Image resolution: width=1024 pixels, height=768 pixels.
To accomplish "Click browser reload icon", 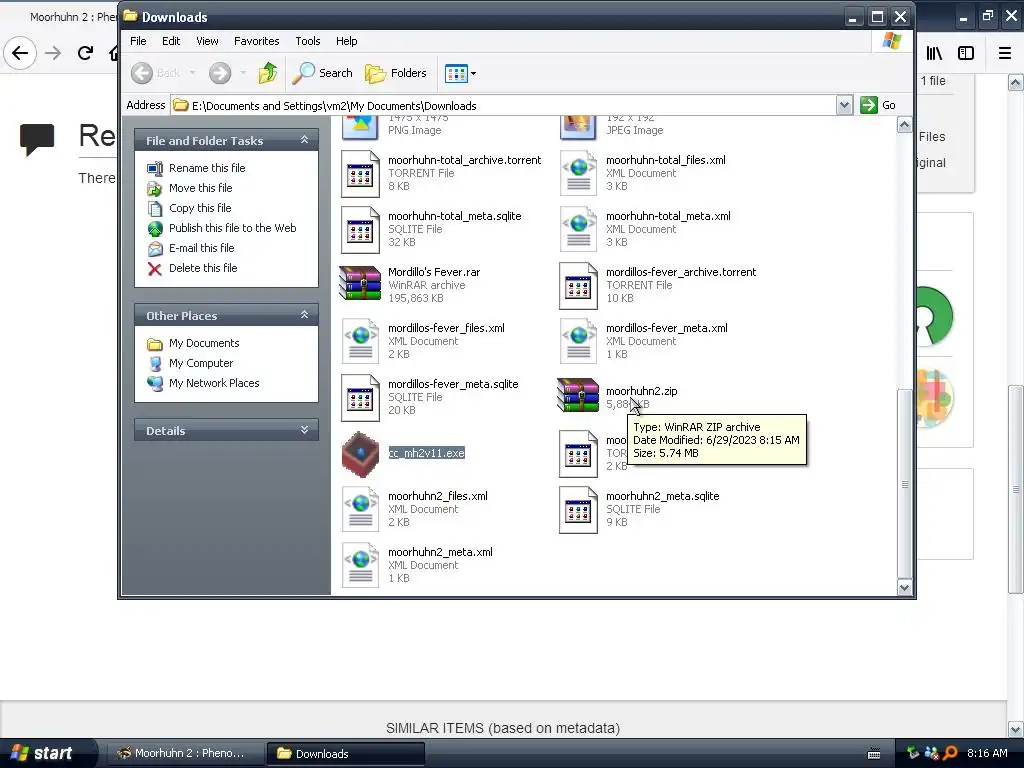I will tap(85, 53).
